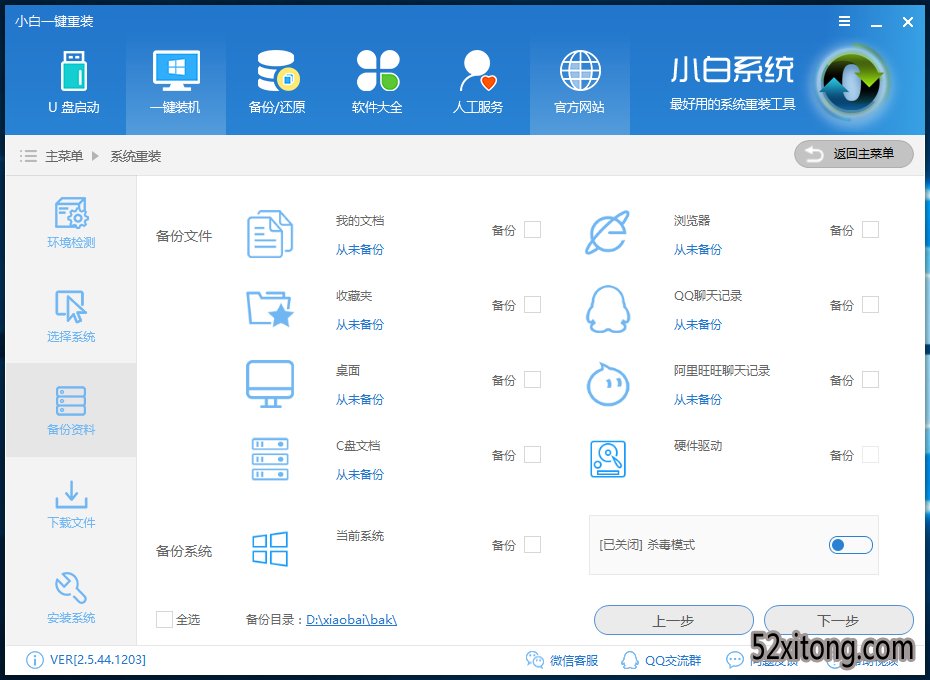This screenshot has height=680, width=930.
Task: Click 从未备份 status under QQ聊天记录
Action: click(x=698, y=325)
